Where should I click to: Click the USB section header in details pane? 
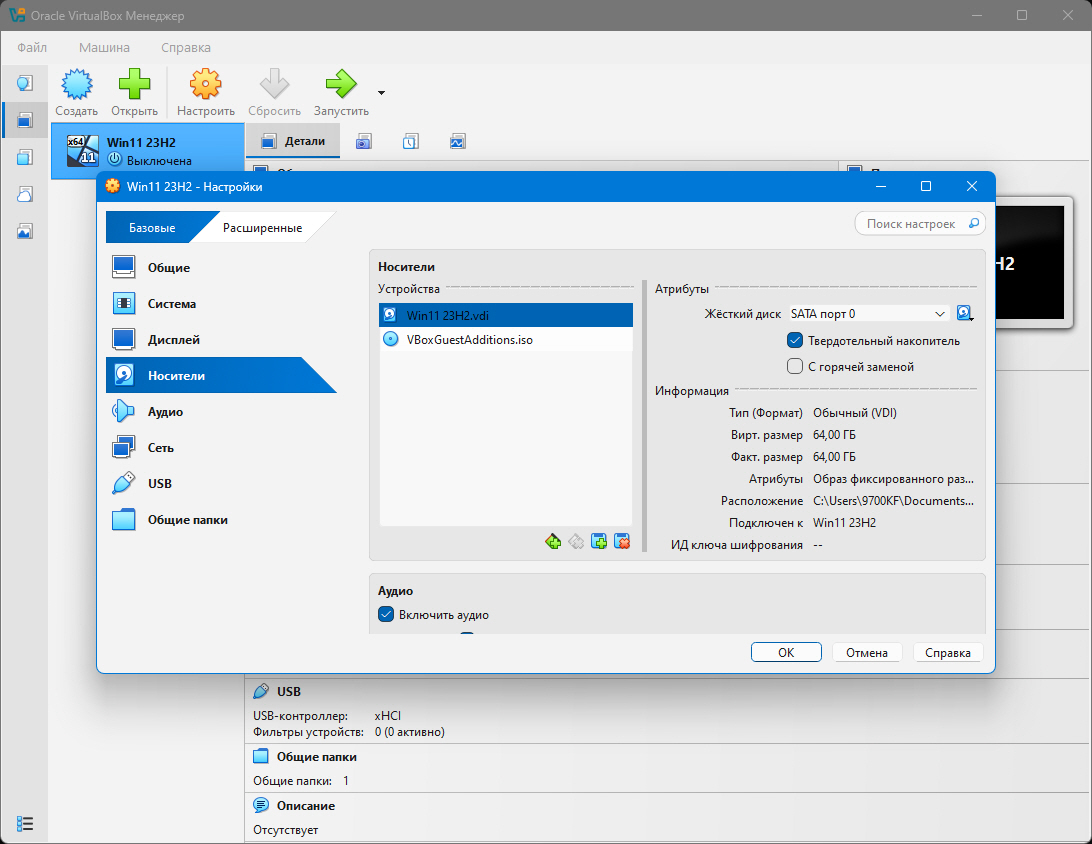click(x=288, y=691)
